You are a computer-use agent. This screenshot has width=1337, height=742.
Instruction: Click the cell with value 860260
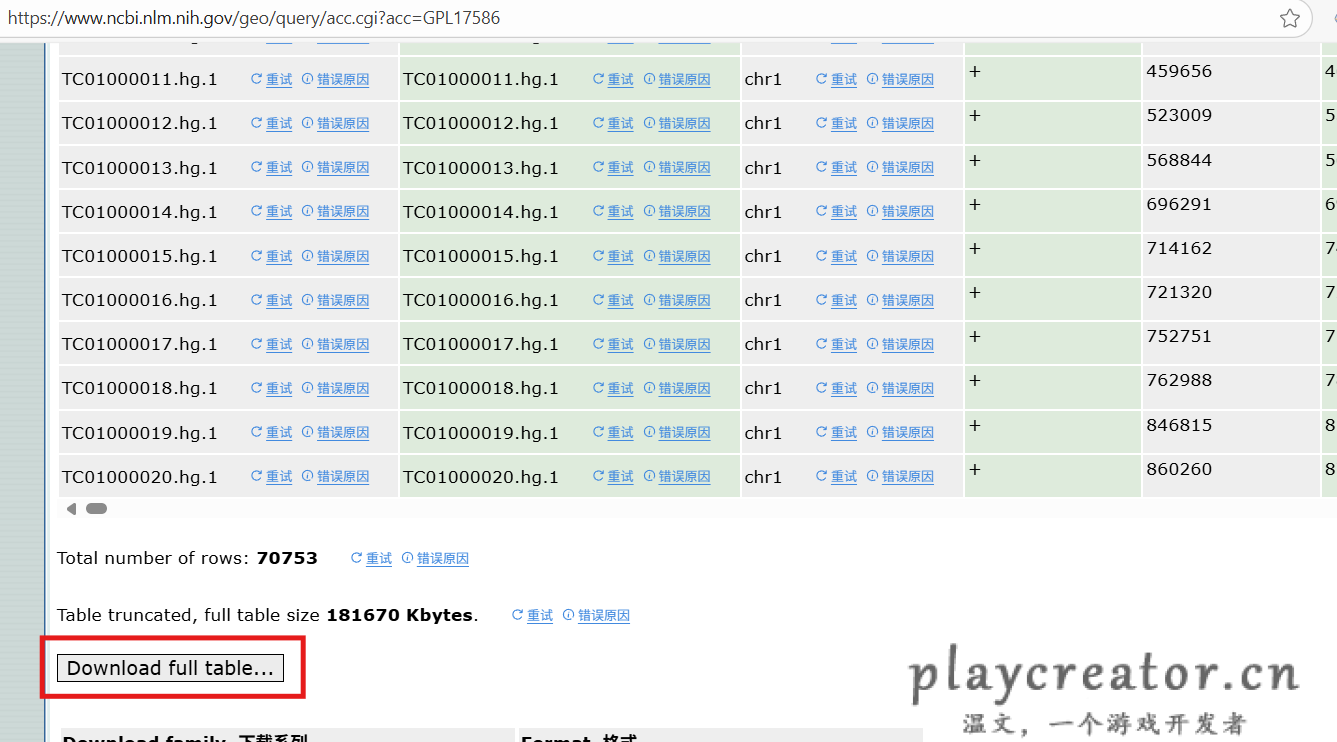point(1179,469)
